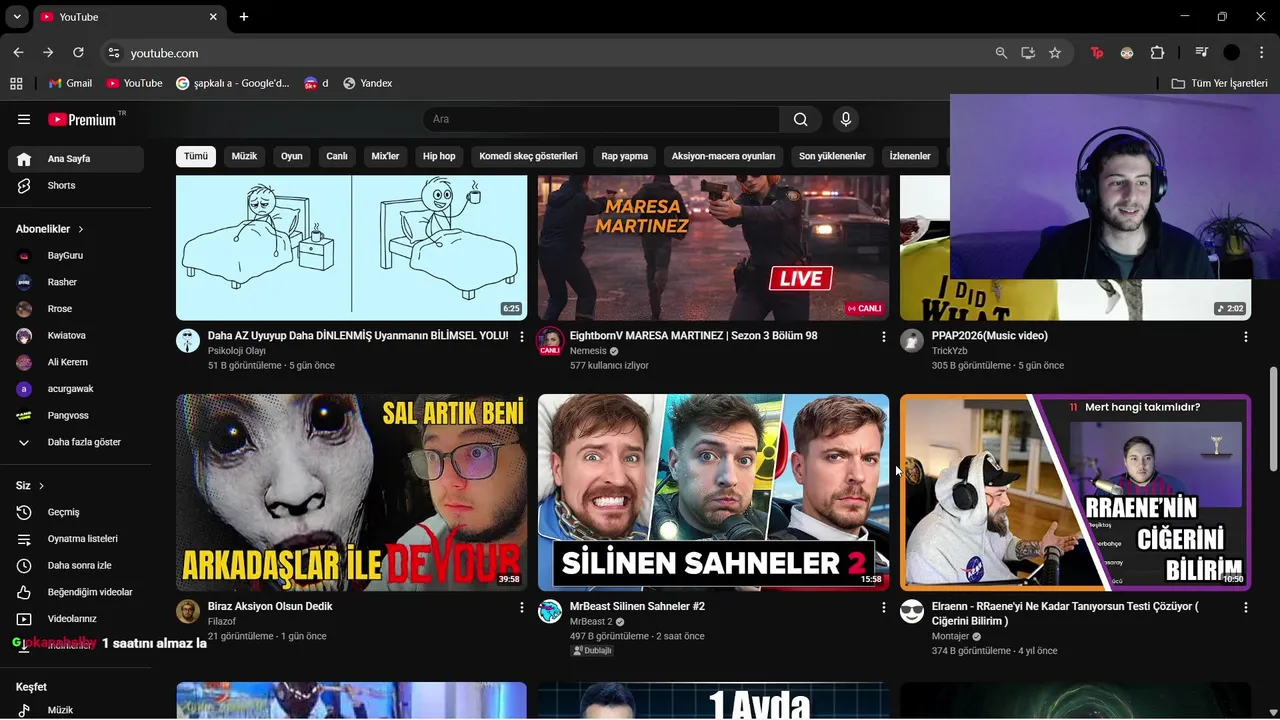Open Daha AZ Uyuyup video title

[358, 336]
